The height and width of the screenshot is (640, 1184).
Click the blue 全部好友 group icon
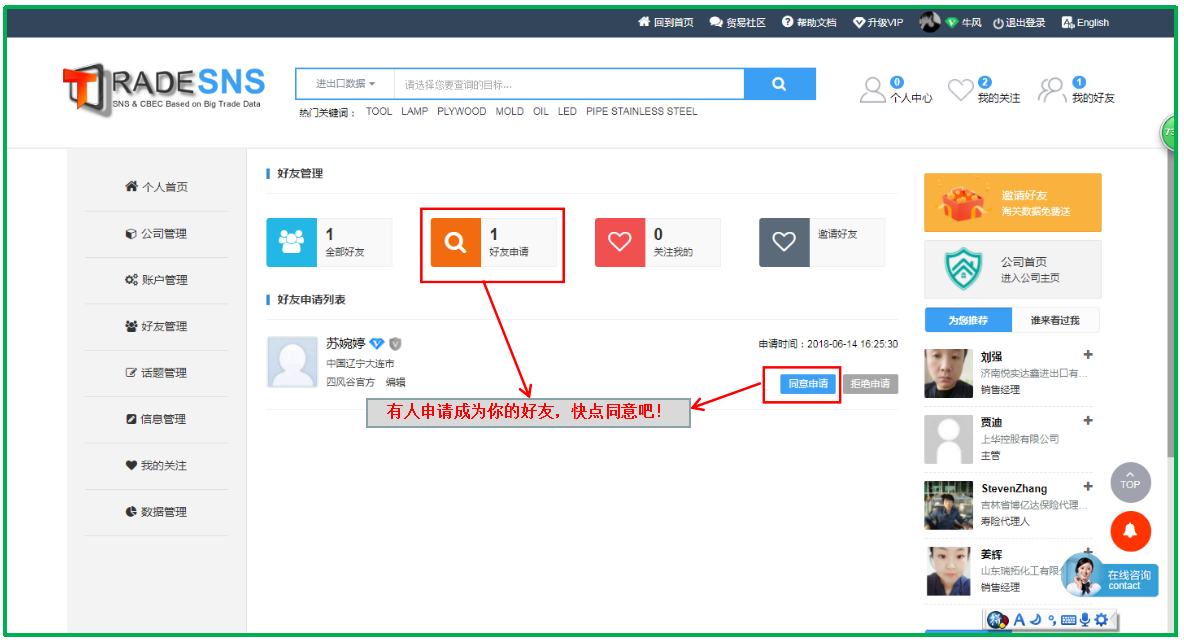pyautogui.click(x=292, y=242)
